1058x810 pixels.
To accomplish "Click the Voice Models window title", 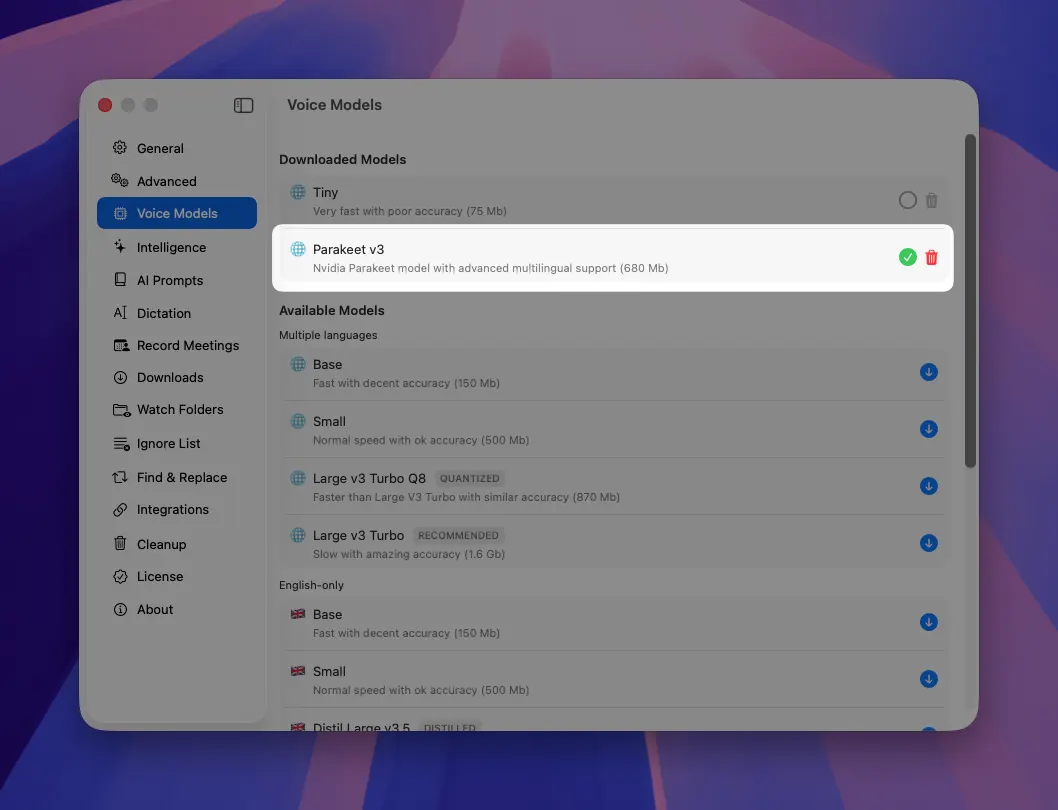I will click(335, 105).
